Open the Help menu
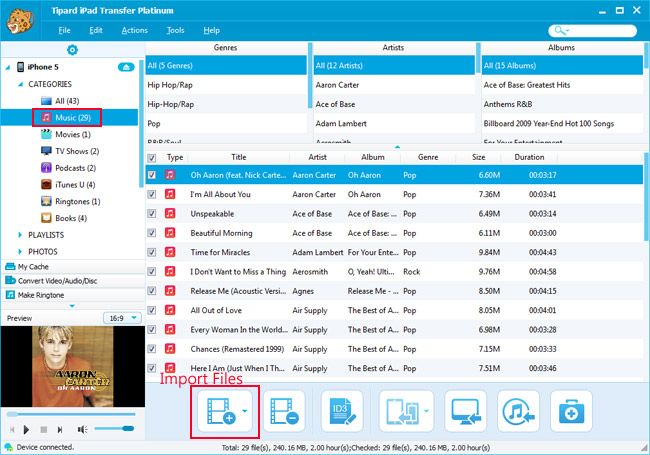The image size is (650, 455). (x=211, y=30)
